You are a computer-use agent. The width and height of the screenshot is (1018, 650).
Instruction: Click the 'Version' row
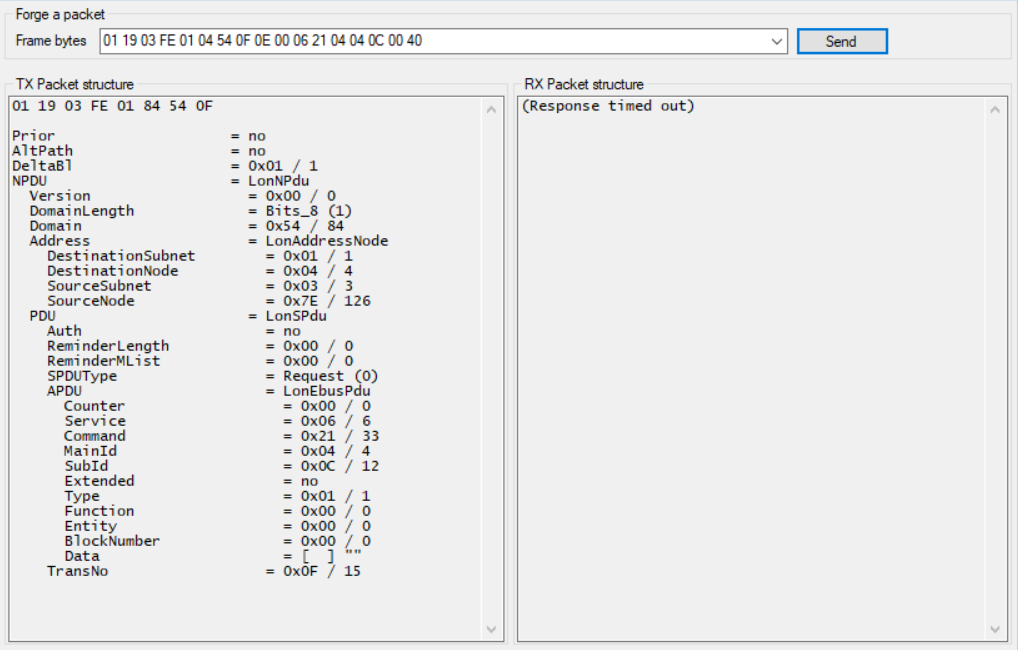182,195
